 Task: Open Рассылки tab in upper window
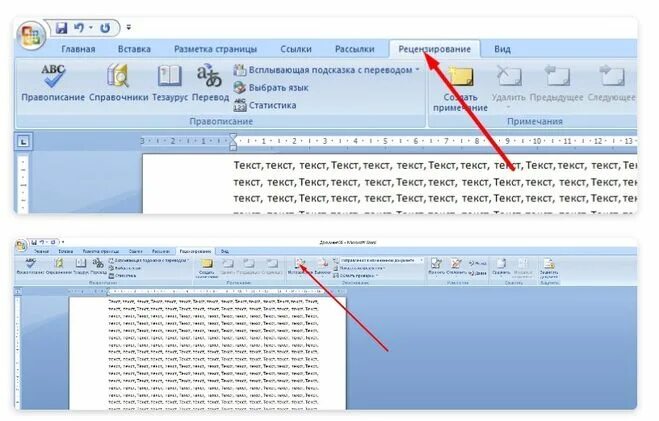tap(354, 49)
